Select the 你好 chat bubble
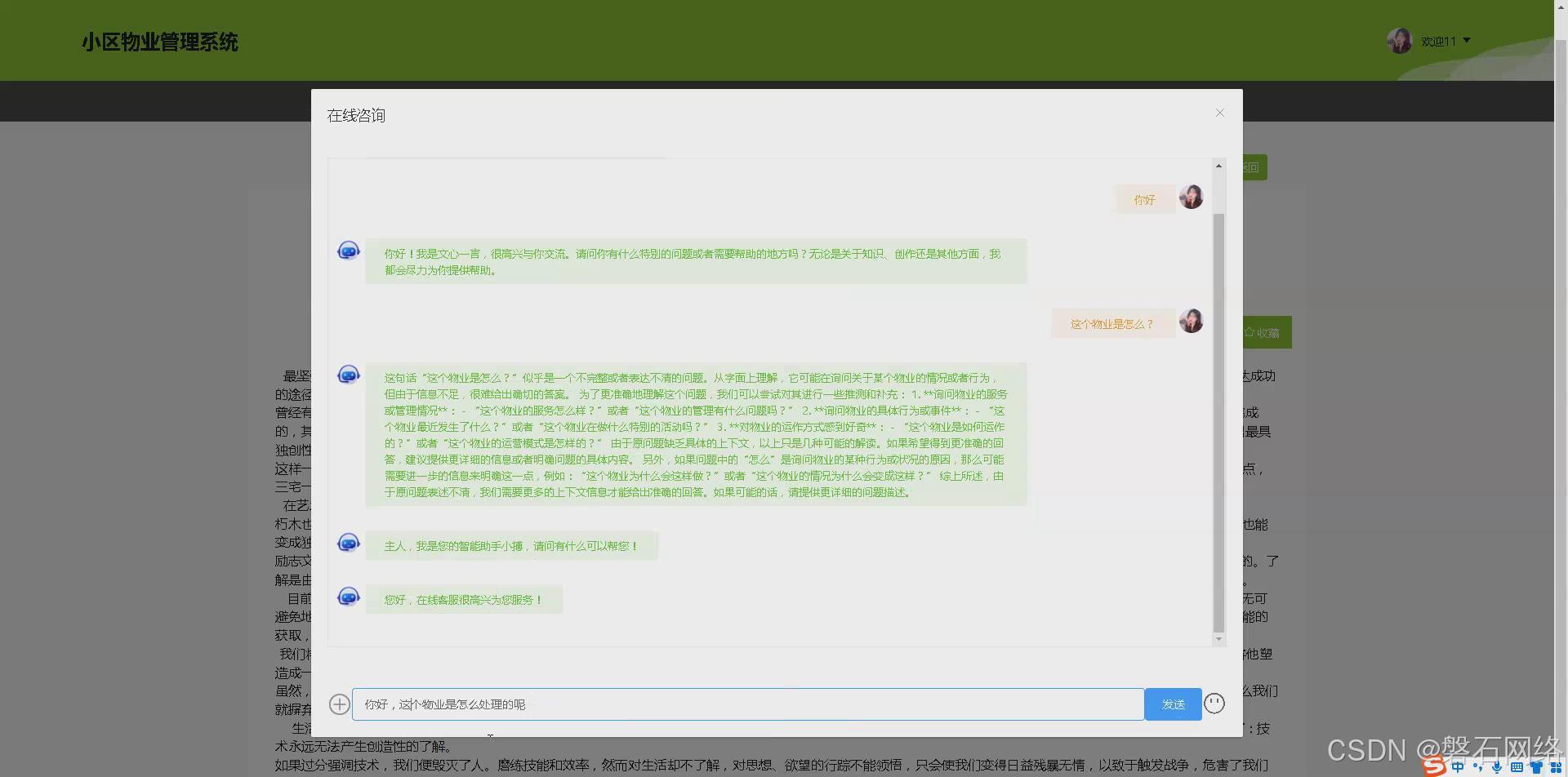 1144,200
